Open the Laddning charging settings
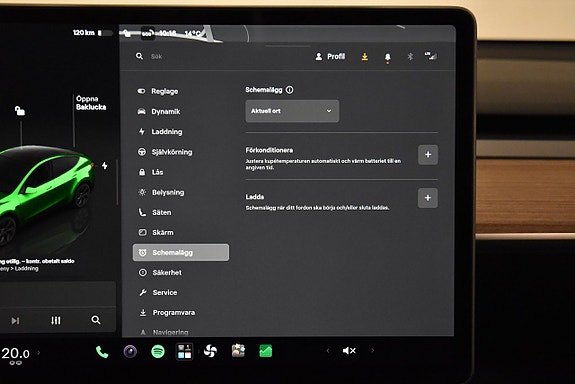 click(x=160, y=132)
